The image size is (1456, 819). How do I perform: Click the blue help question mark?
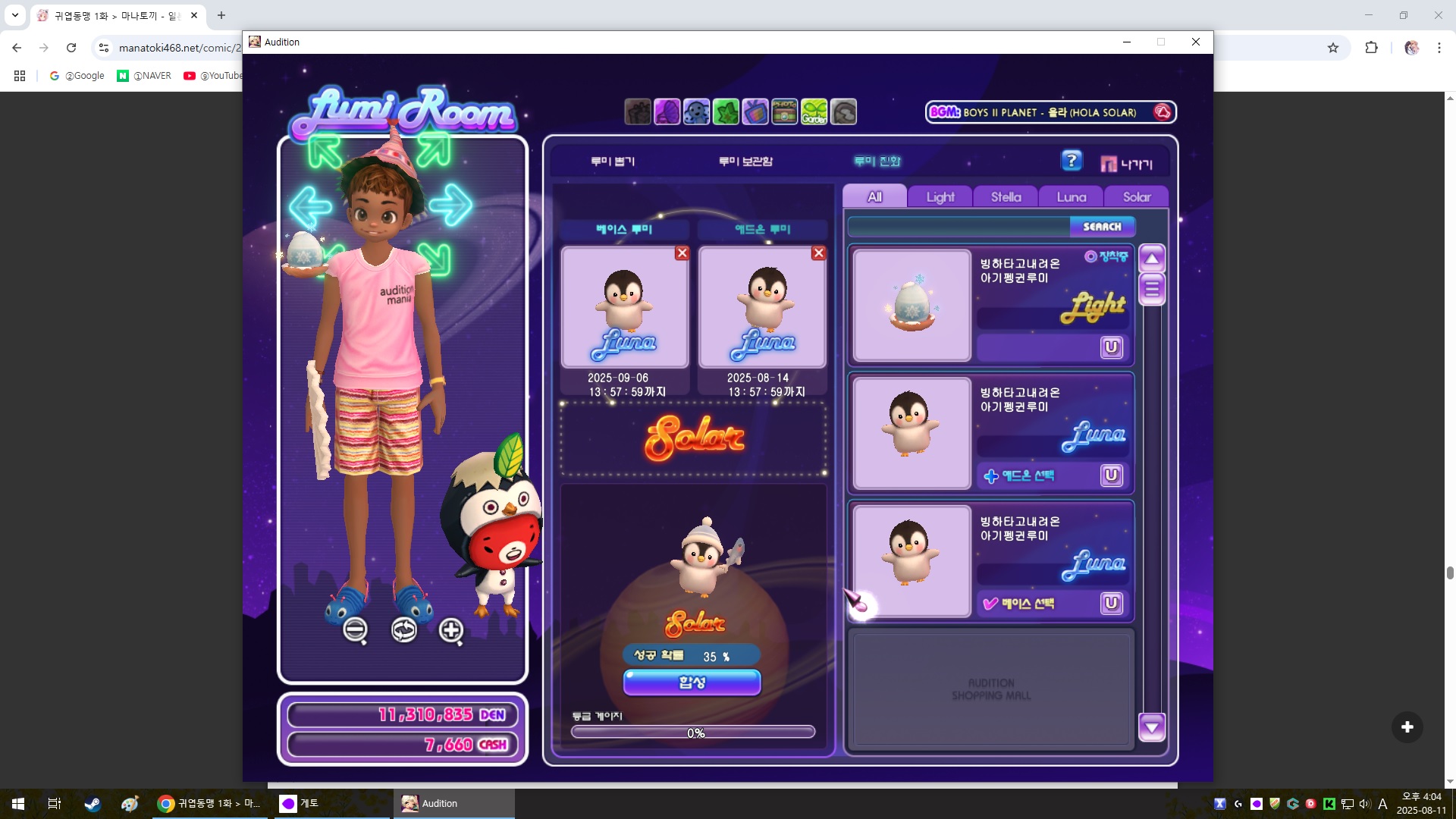pyautogui.click(x=1071, y=161)
